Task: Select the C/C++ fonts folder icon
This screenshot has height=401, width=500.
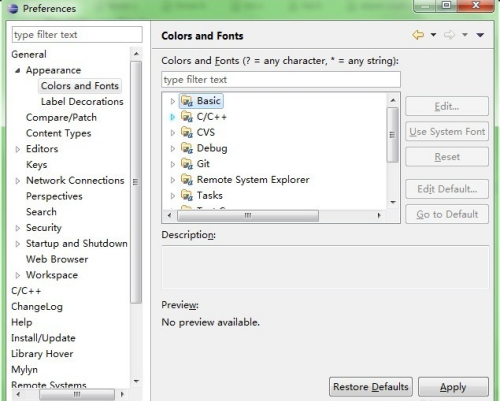Action: click(187, 117)
